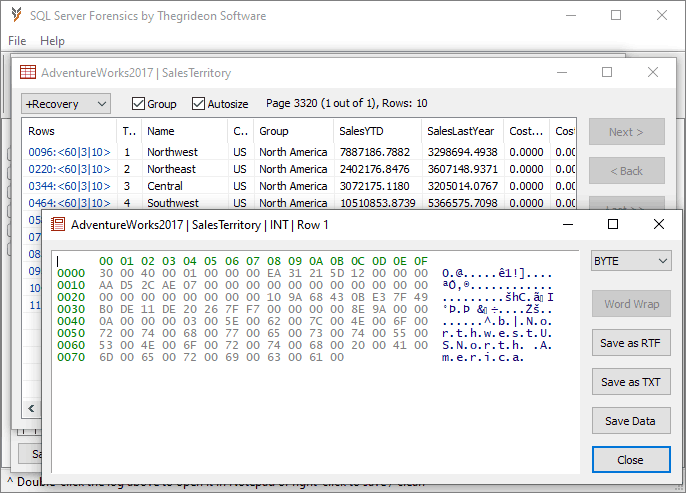Click the Save Data button
The image size is (686, 493).
631,421
